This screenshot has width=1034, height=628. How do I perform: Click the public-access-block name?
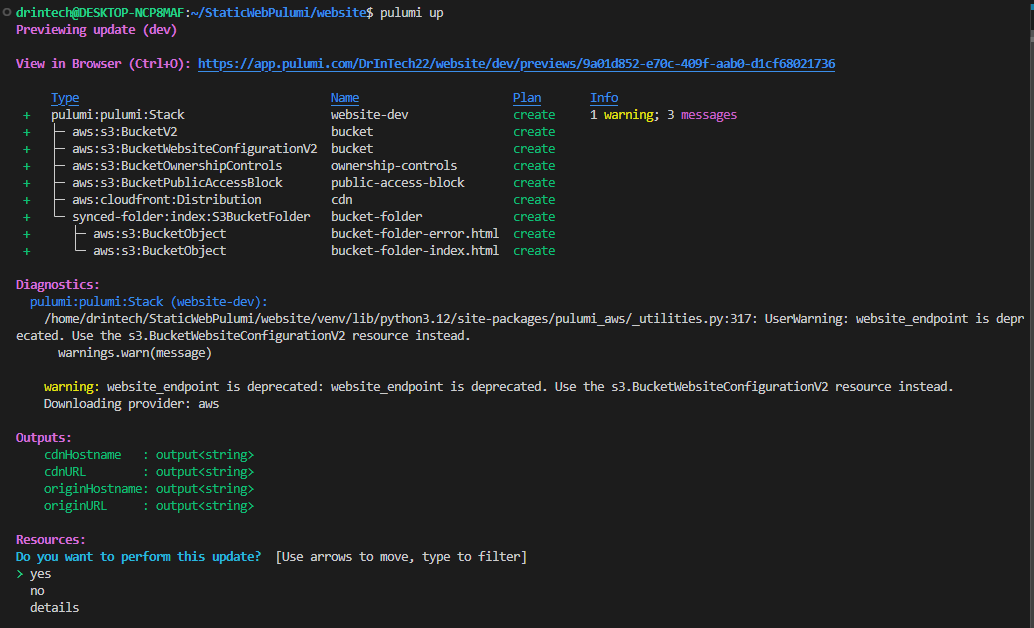(x=398, y=183)
